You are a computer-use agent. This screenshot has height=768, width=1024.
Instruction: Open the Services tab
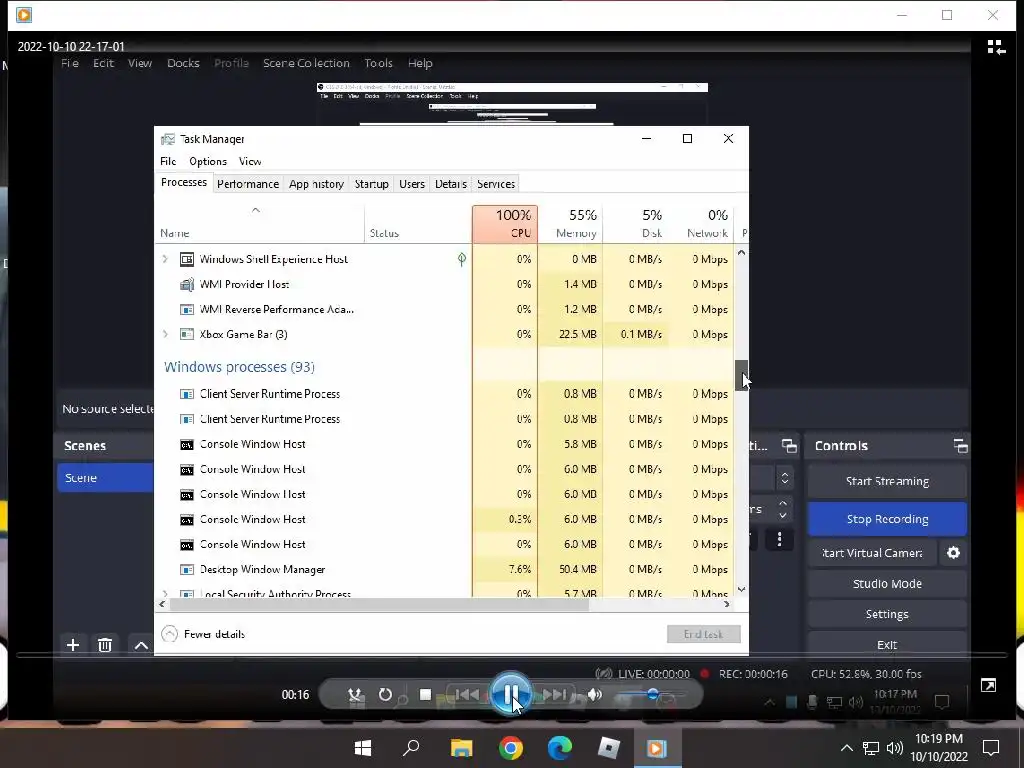496,184
